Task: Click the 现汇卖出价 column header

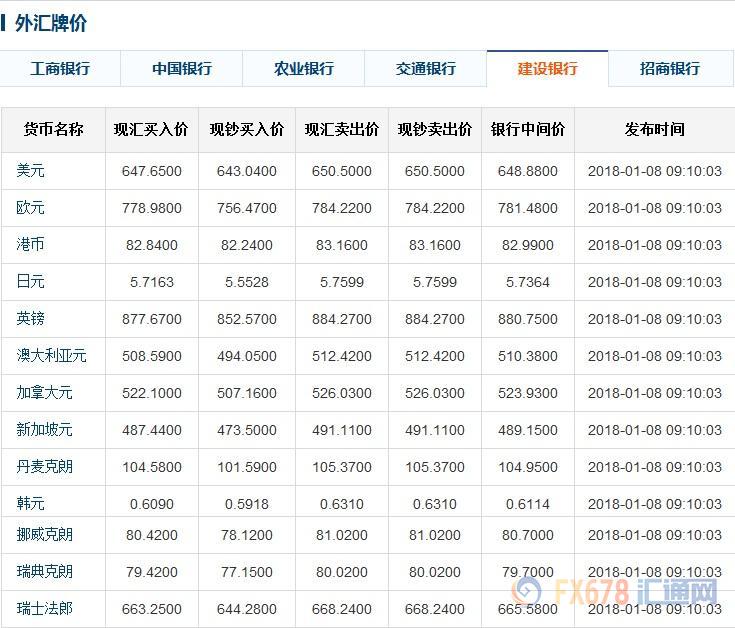Action: tap(342, 129)
